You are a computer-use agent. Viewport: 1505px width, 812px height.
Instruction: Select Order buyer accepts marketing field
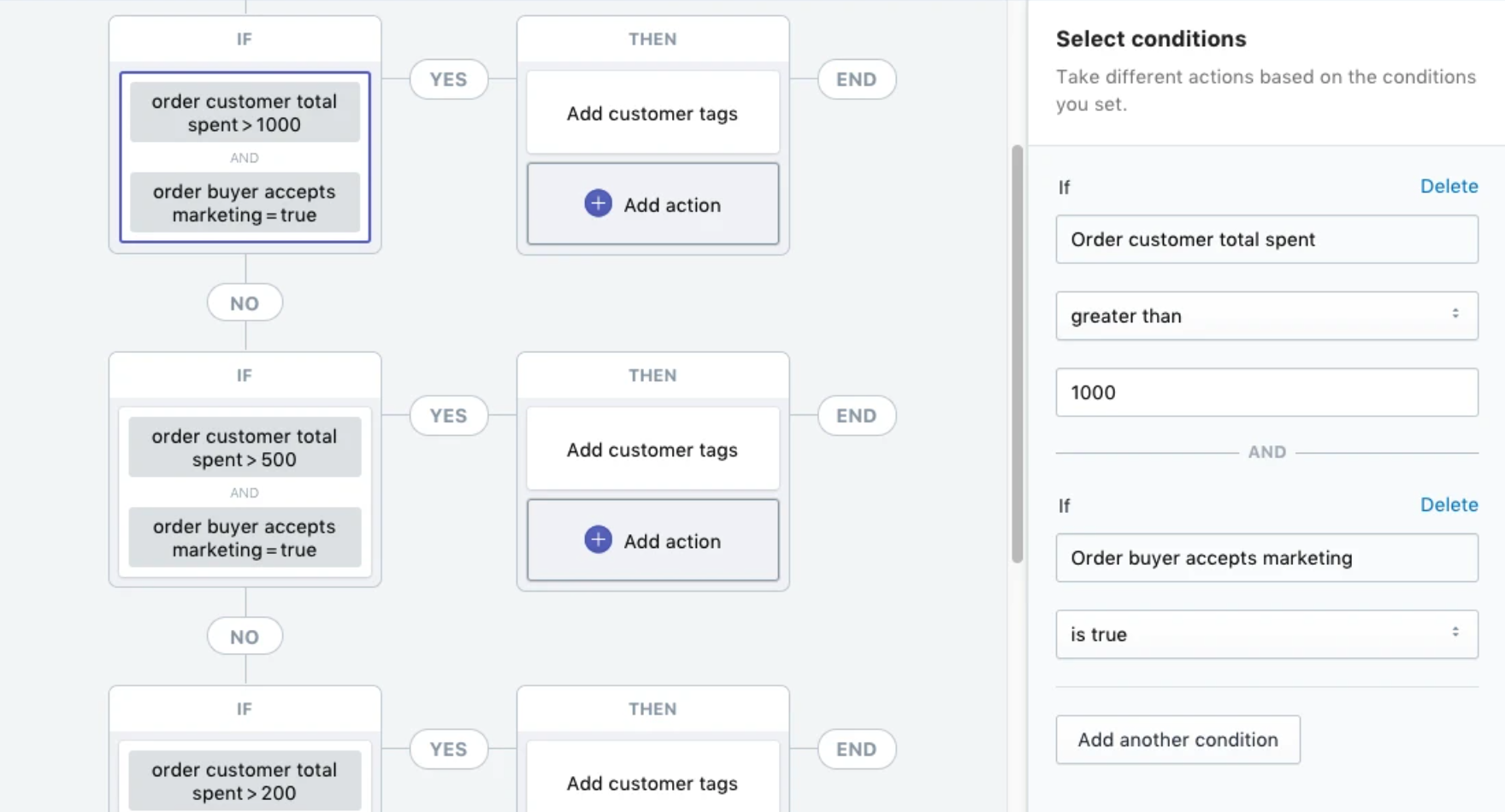1266,558
